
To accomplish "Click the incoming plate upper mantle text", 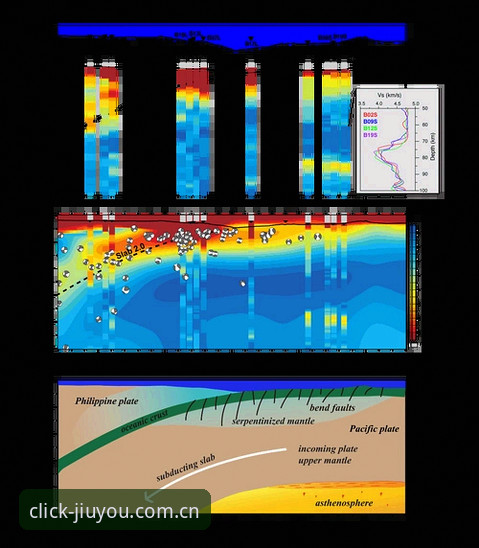I will tap(328, 454).
